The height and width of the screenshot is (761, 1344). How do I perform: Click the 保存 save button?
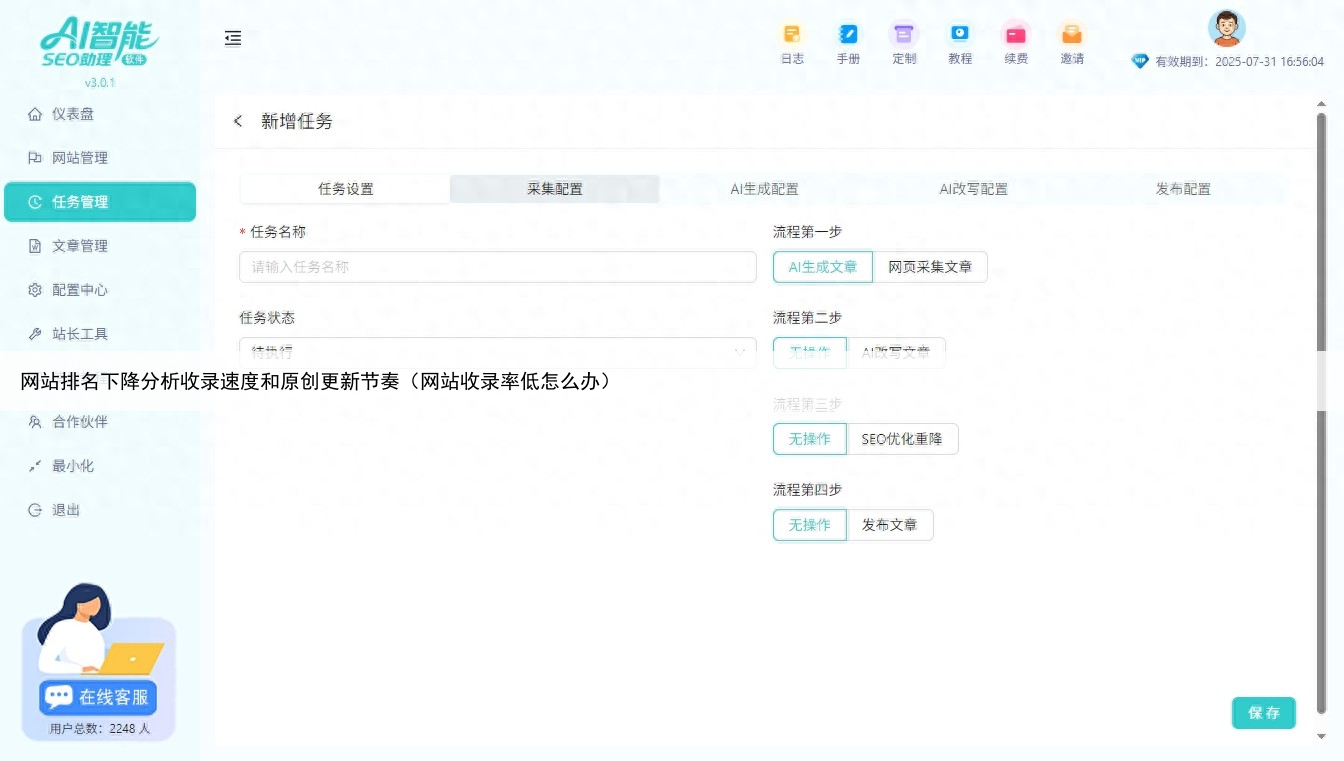1263,713
